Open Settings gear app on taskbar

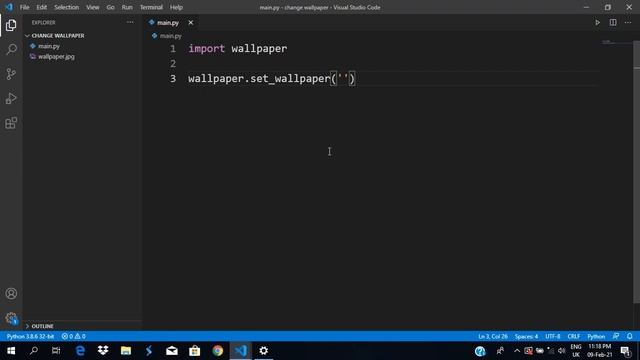pos(264,351)
